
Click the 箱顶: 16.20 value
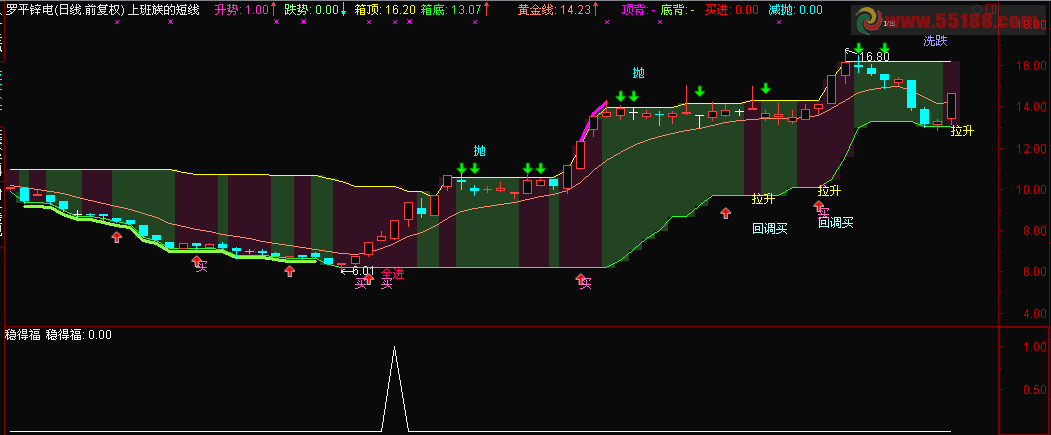point(385,10)
